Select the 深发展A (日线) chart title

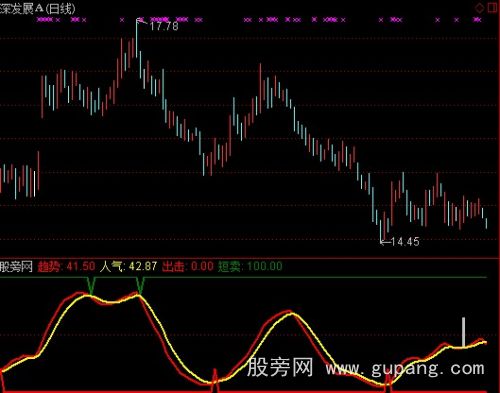[38, 9]
